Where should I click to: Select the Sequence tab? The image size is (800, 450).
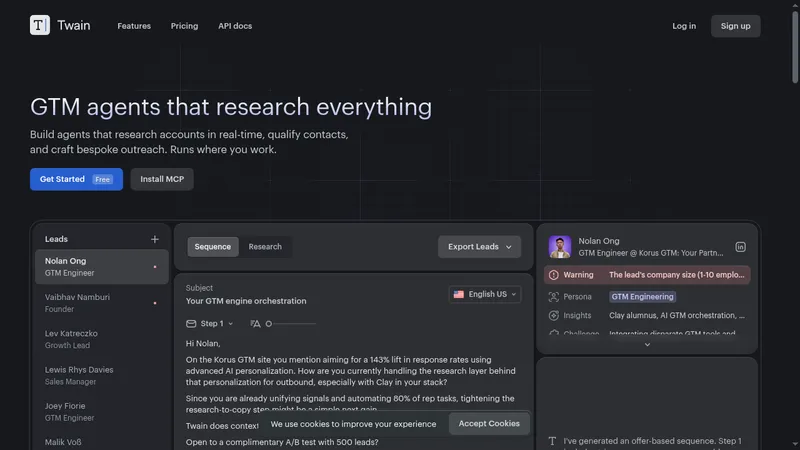(213, 247)
